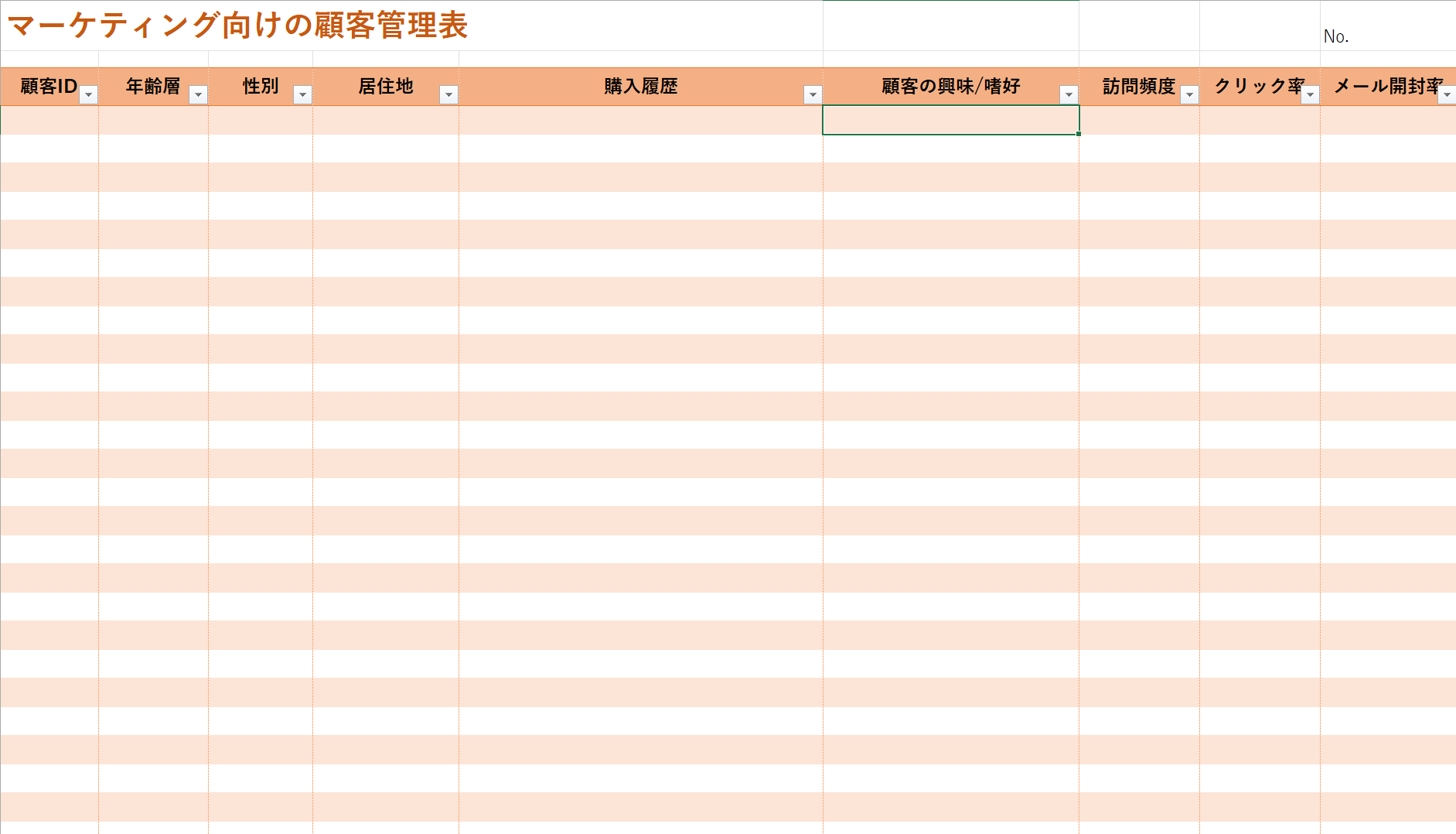Select first data cell under クリック率
The height and width of the screenshot is (834, 1456).
[1260, 120]
